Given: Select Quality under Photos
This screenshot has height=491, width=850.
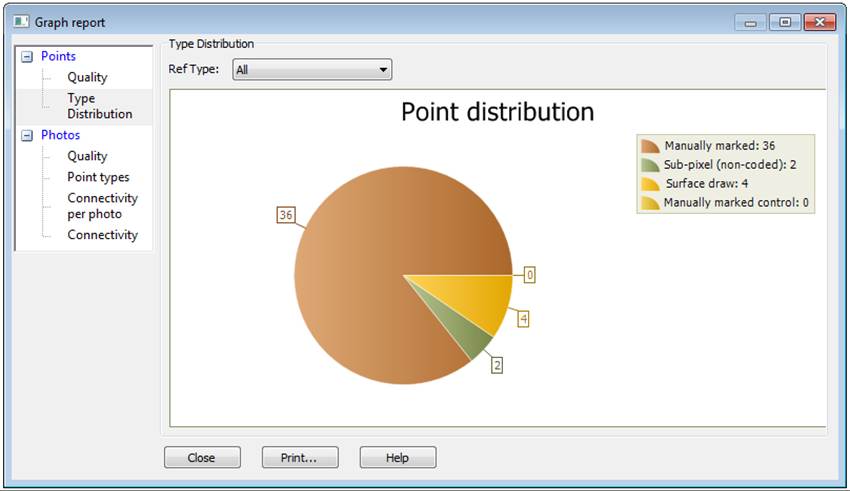Looking at the screenshot, I should click(x=87, y=156).
